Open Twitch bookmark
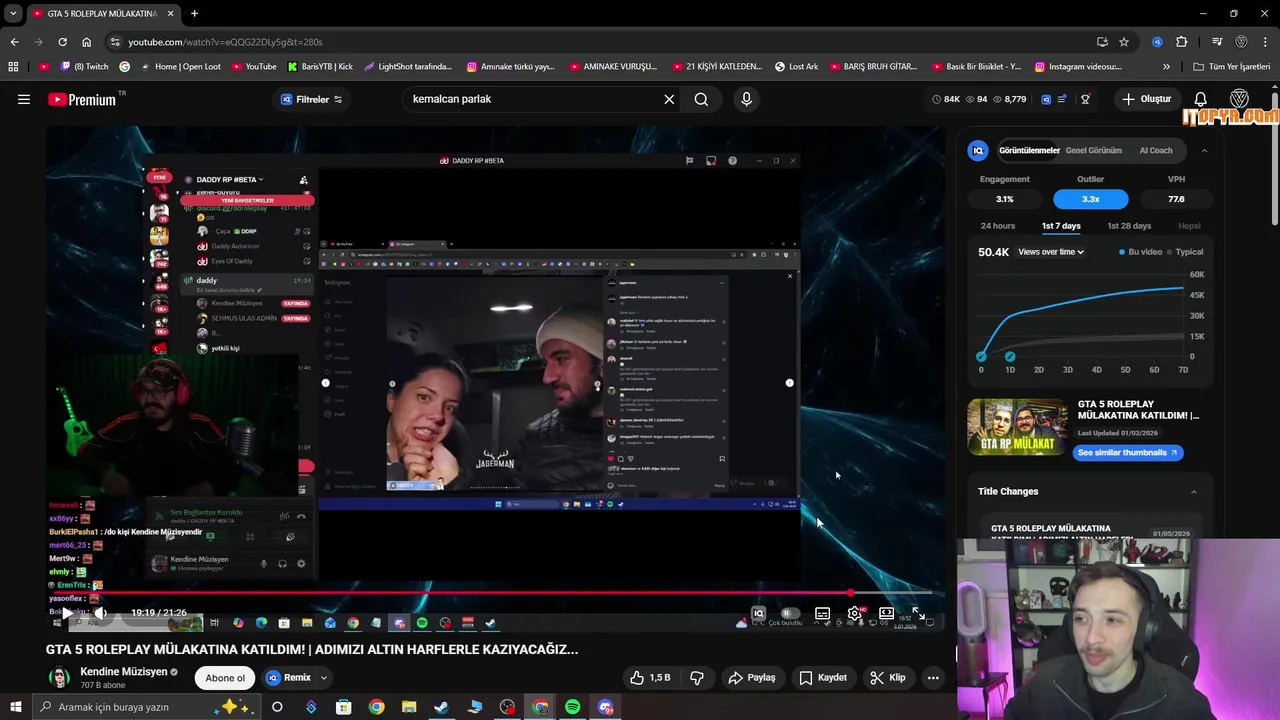This screenshot has height=720, width=1280. click(x=85, y=67)
